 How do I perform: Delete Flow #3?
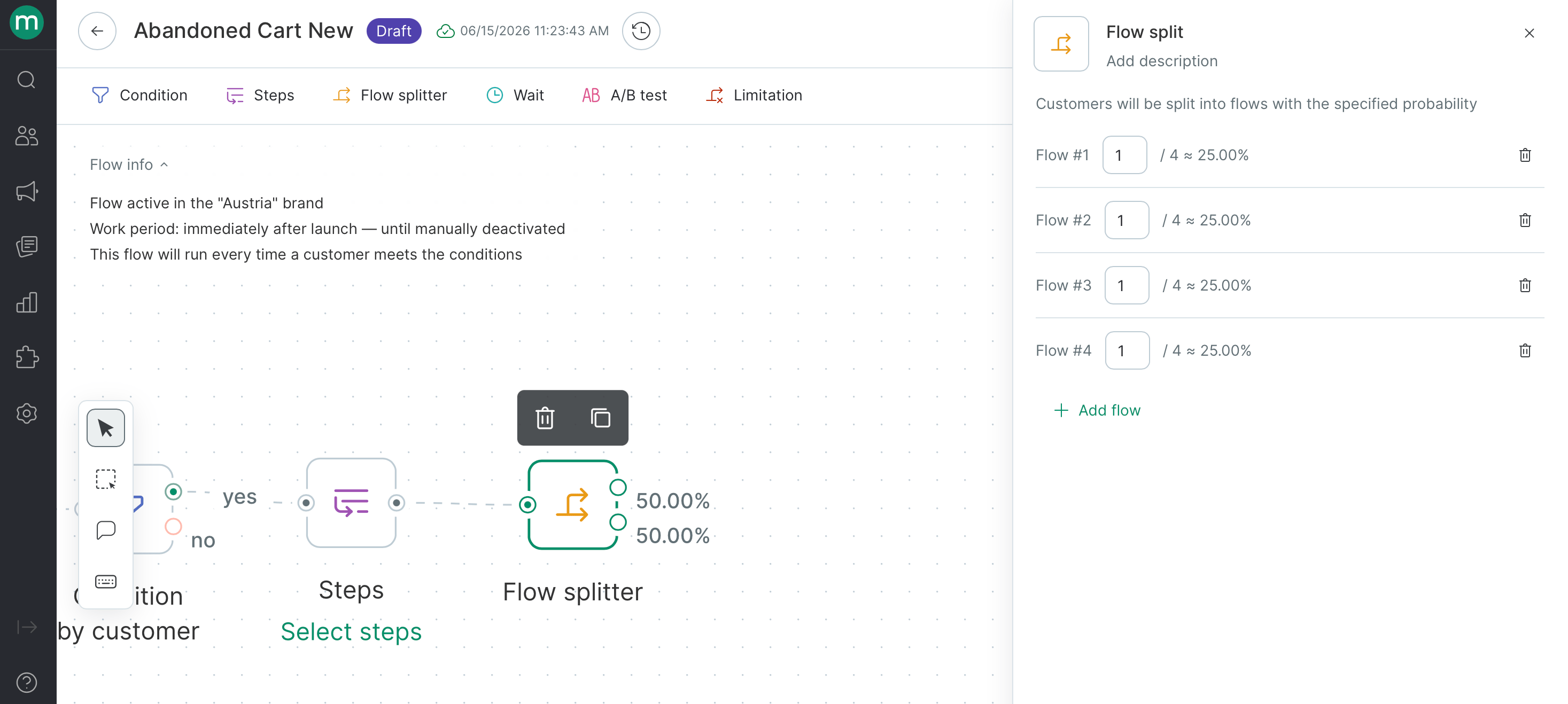pos(1525,285)
